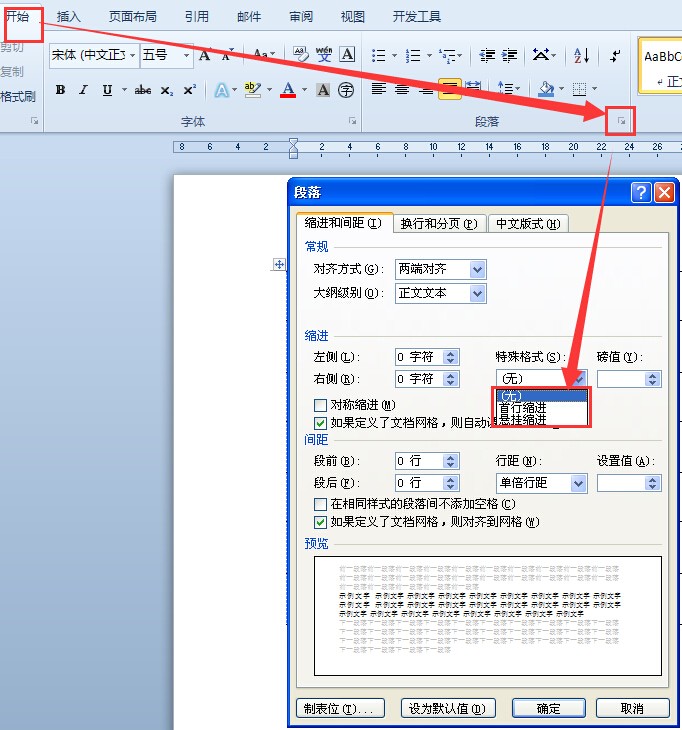
Task: Switch to the 插入 ribbon tab
Action: coord(68,17)
